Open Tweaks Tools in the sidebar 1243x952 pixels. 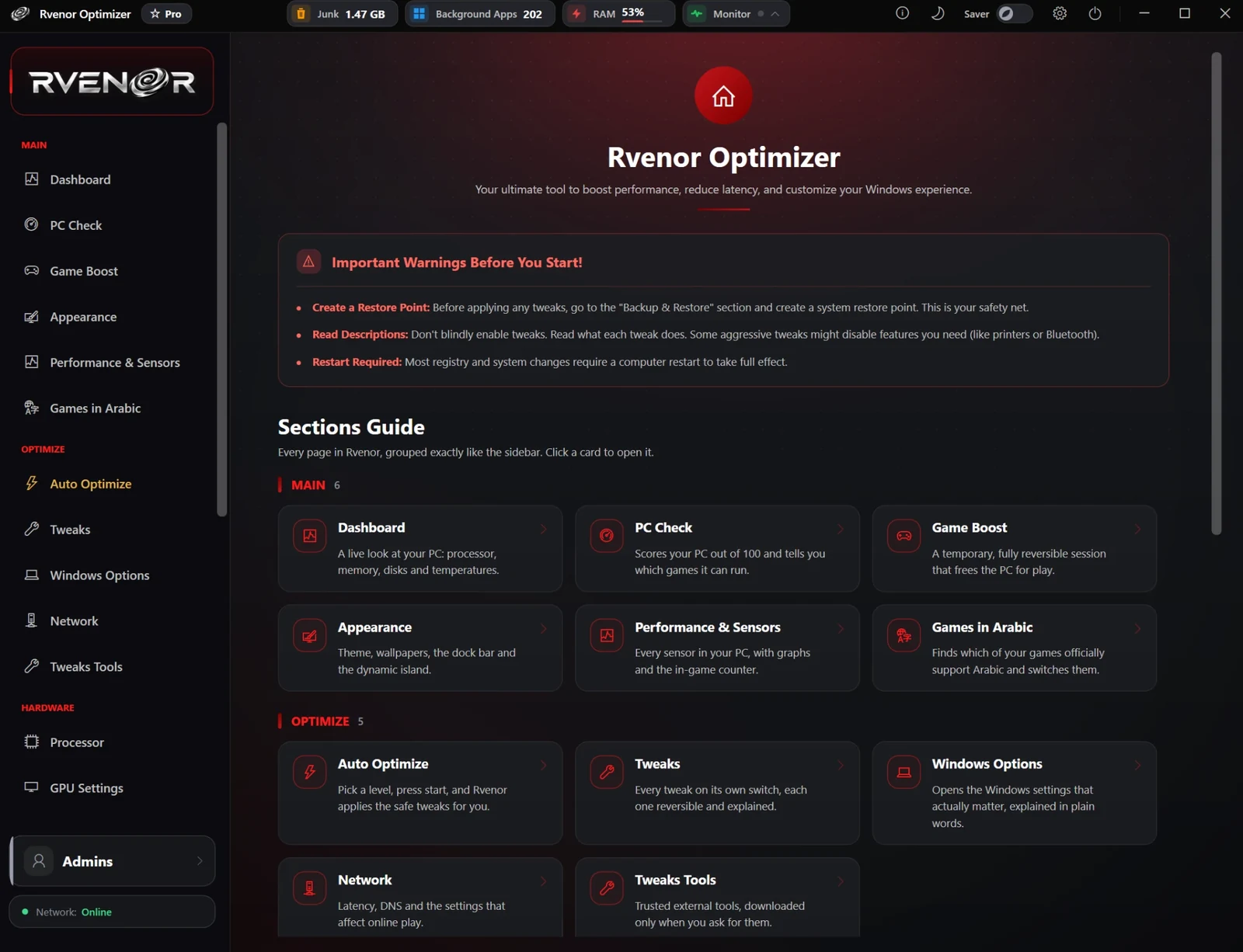click(x=112, y=667)
